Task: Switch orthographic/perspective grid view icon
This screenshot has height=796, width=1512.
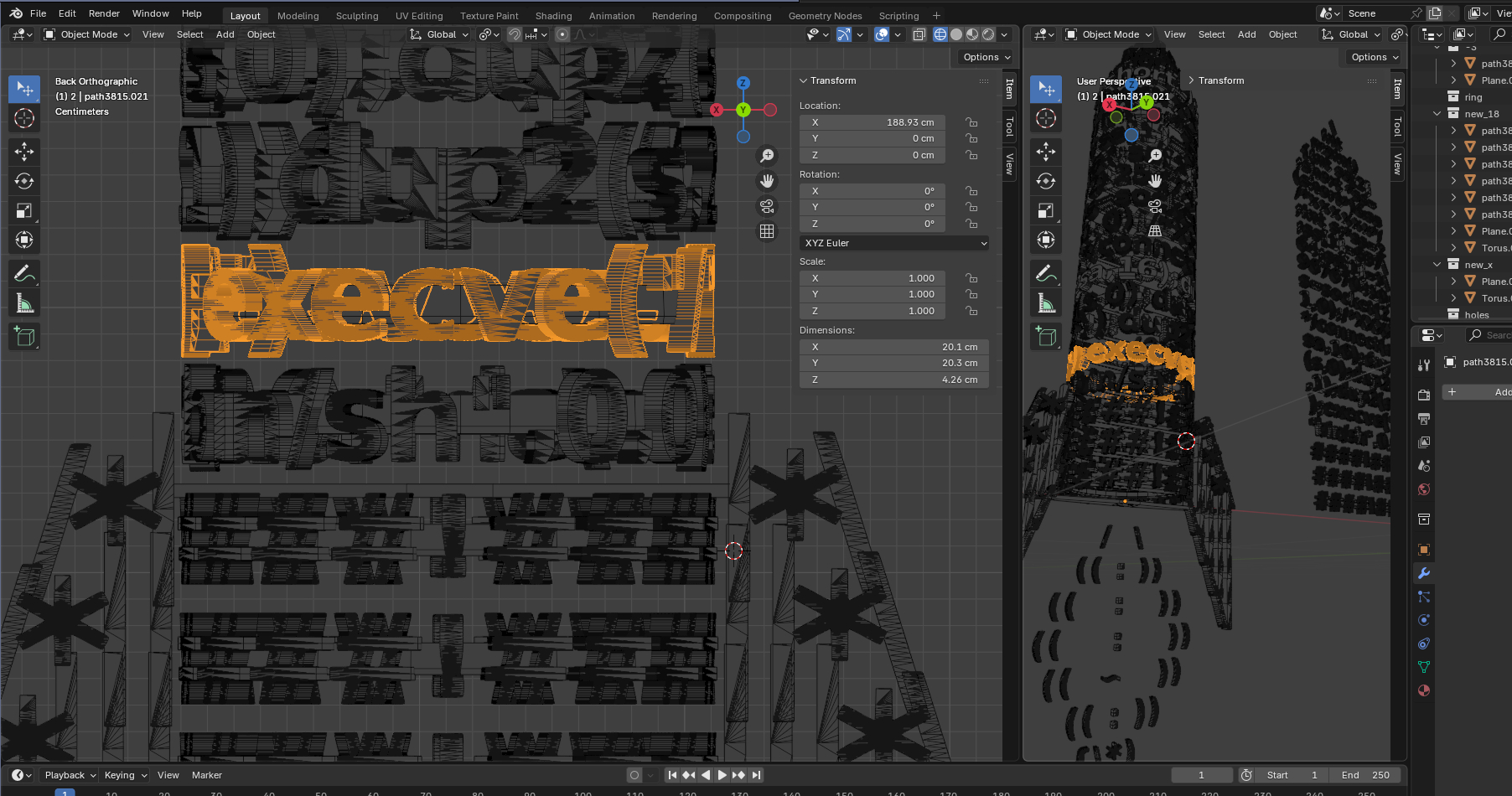Action: [x=766, y=231]
